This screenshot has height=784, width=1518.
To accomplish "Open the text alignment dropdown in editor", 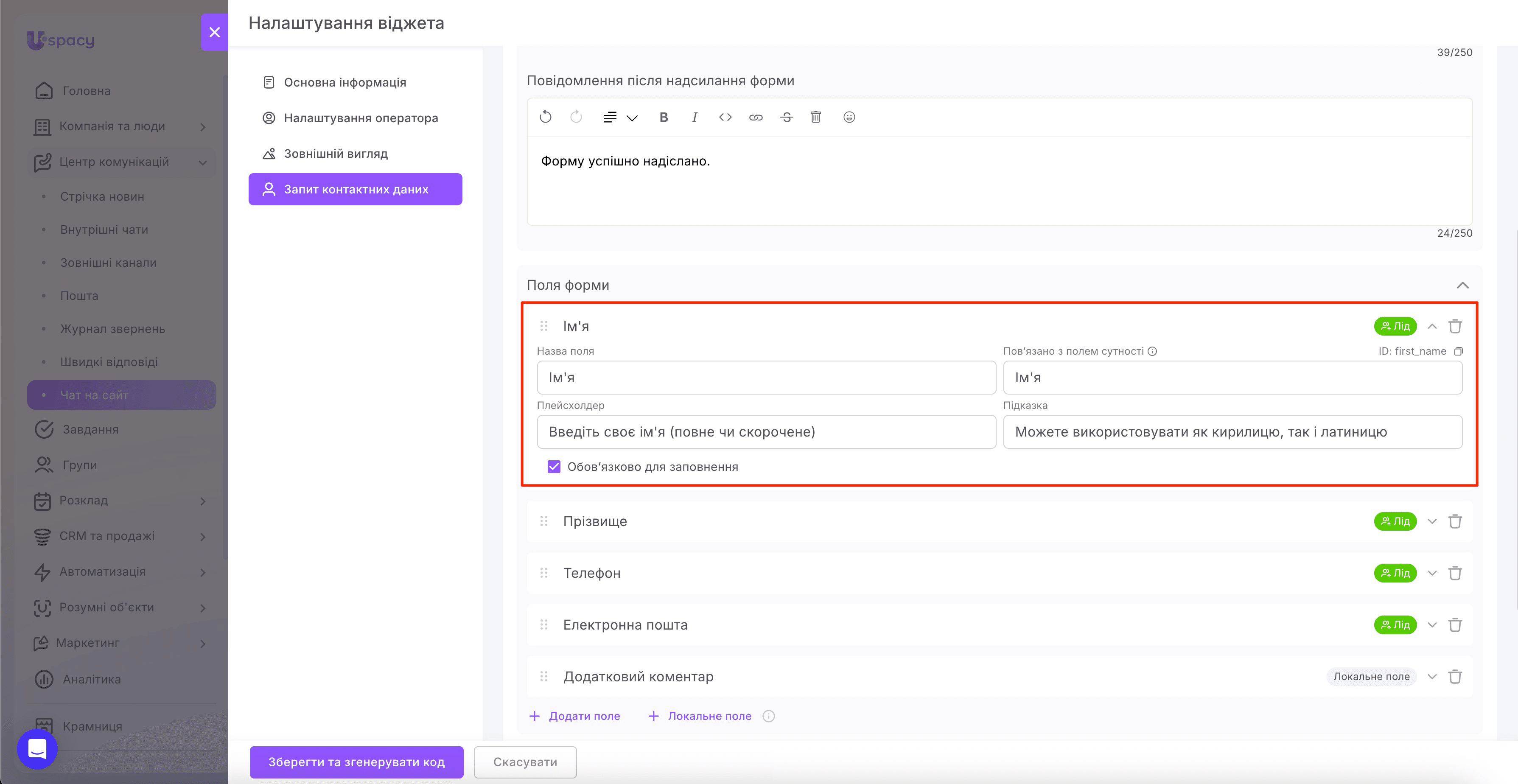I will click(621, 118).
